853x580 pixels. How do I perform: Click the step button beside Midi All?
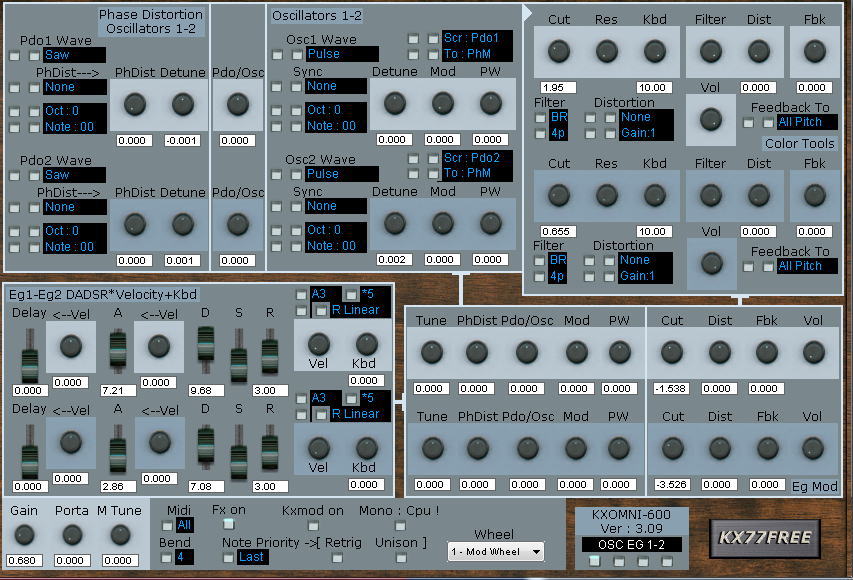pos(167,526)
